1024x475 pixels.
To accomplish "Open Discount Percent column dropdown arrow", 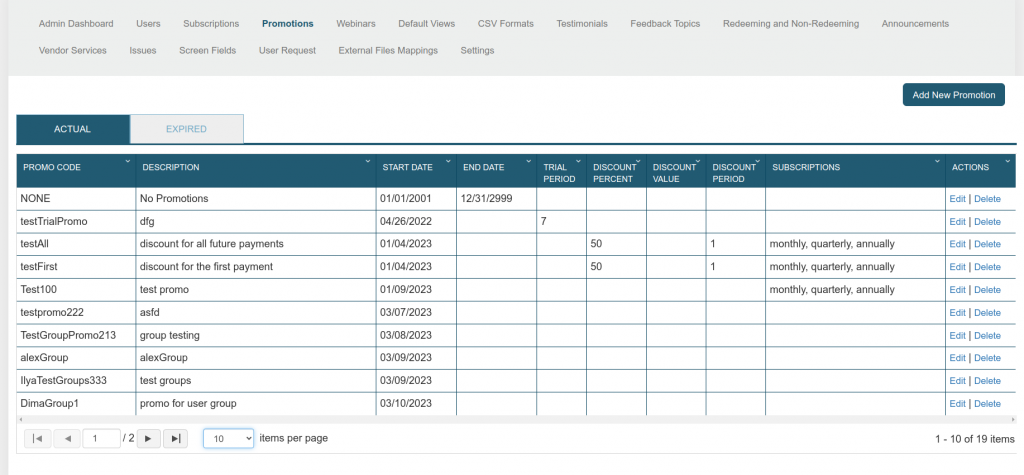I will point(637,161).
